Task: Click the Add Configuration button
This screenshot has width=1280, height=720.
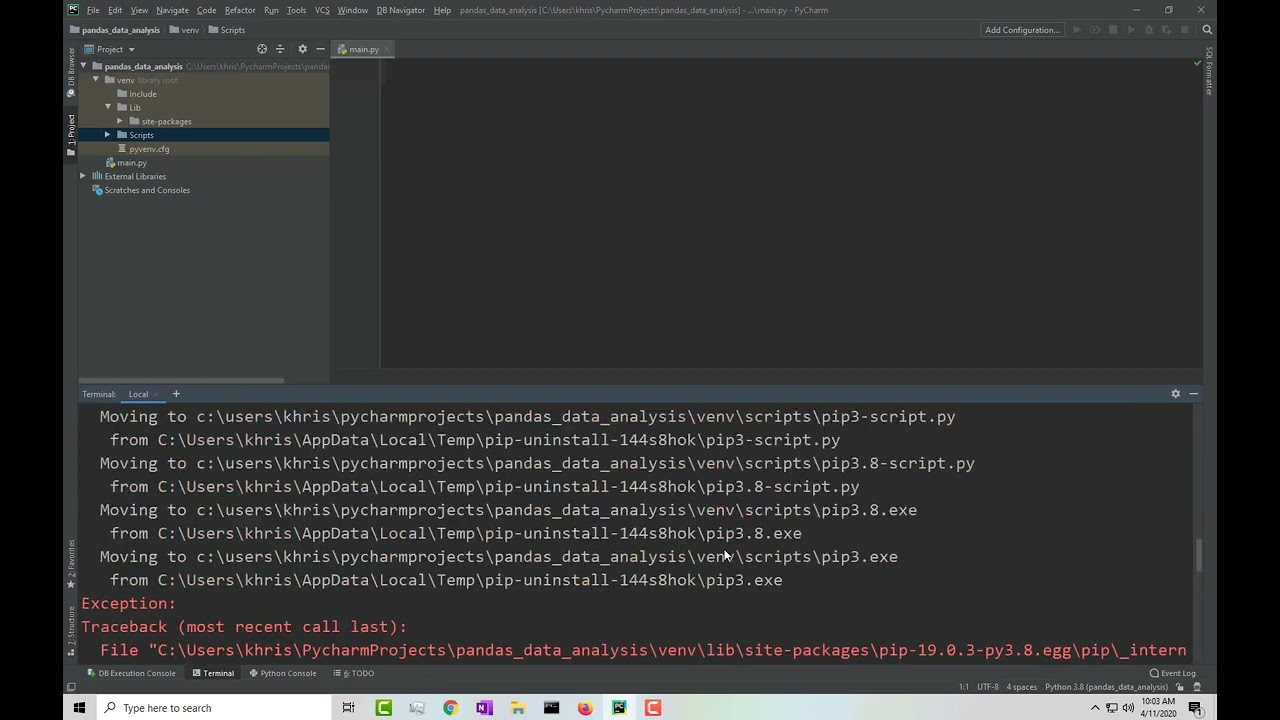Action: (x=1022, y=30)
